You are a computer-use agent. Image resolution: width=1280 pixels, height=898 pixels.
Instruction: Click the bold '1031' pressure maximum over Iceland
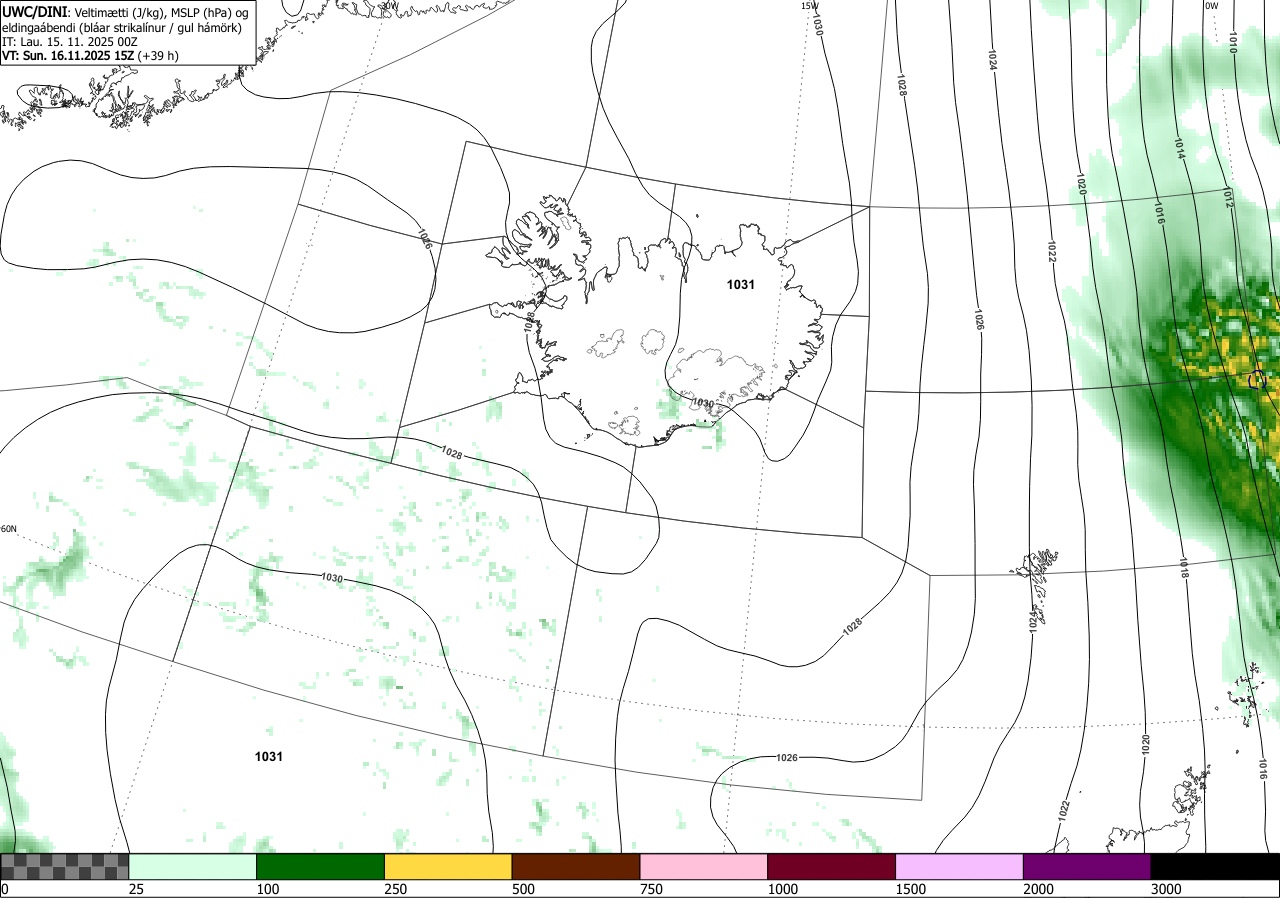(740, 285)
